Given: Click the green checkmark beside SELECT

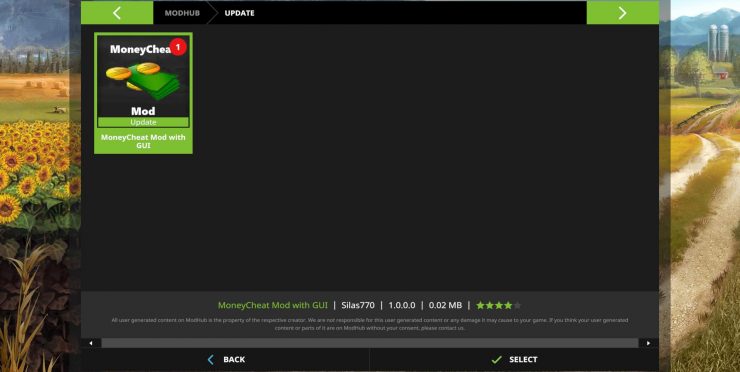Looking at the screenshot, I should click(496, 360).
